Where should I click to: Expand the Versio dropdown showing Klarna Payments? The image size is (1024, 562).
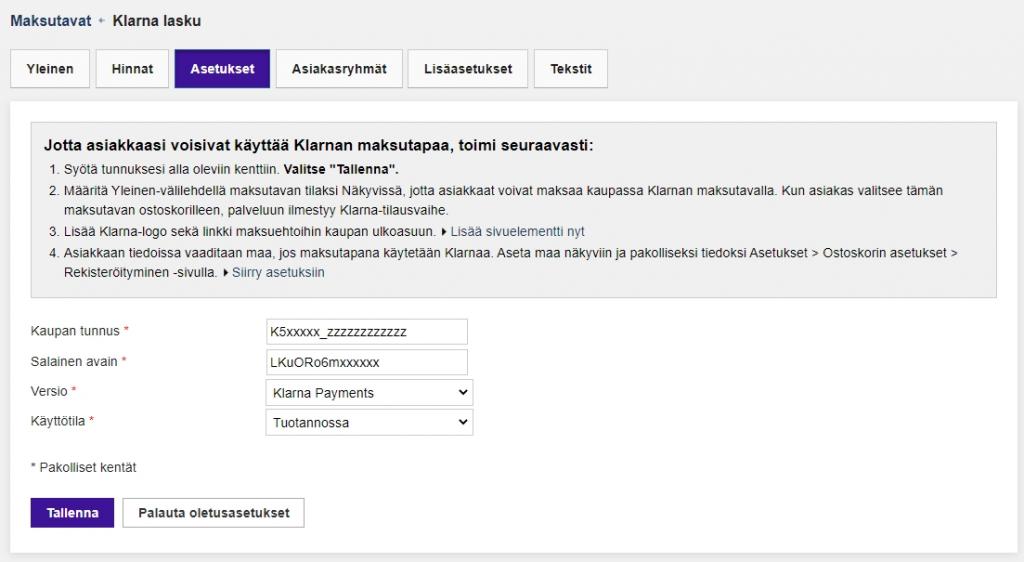pyautogui.click(x=369, y=393)
